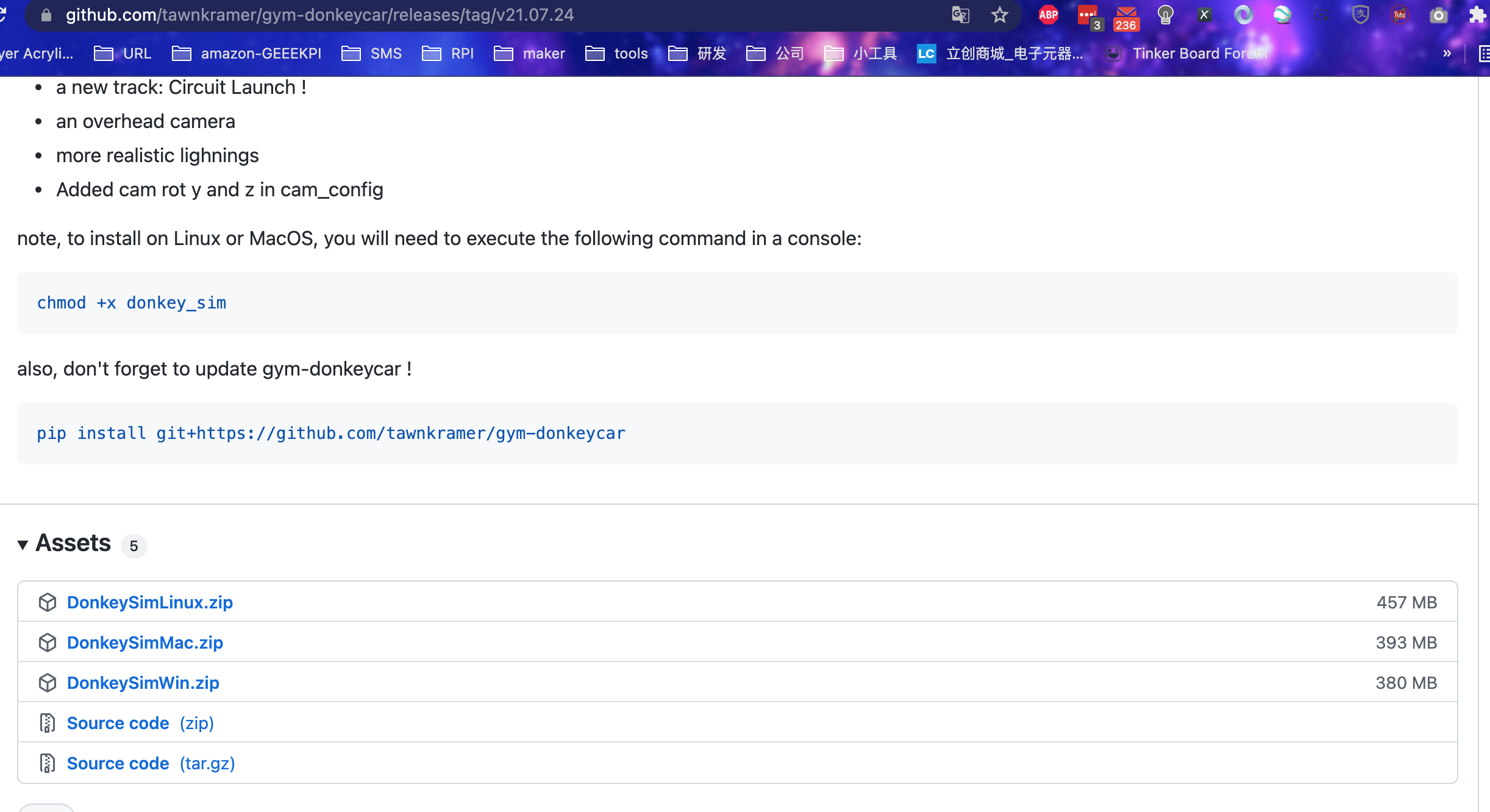Download DonkeySimLinux.zip
Image resolution: width=1490 pixels, height=812 pixels.
pyautogui.click(x=150, y=602)
